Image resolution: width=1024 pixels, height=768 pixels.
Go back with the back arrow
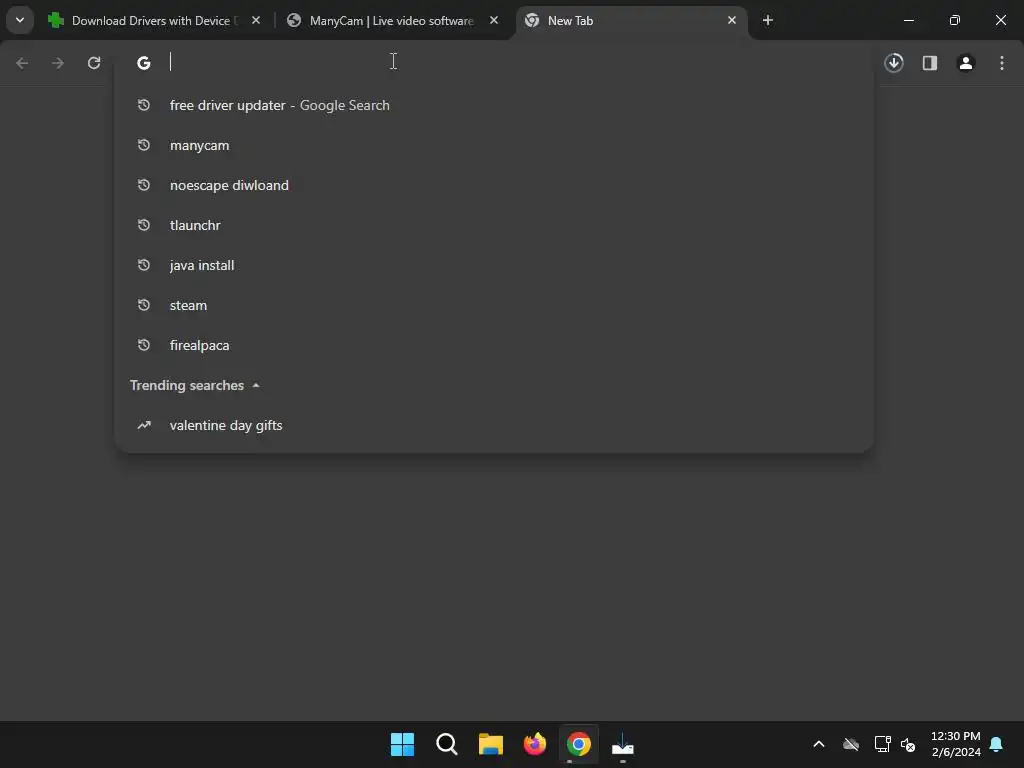point(22,63)
